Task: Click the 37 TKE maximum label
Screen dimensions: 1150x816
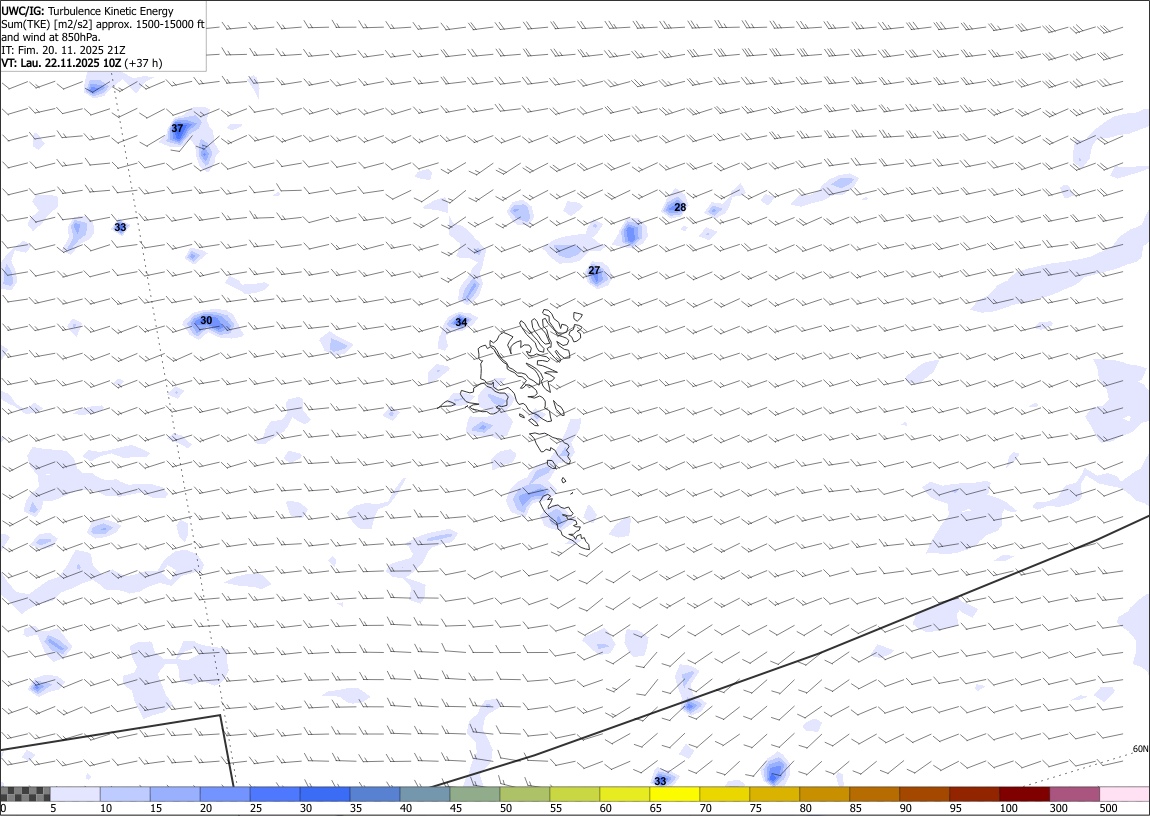Action: (177, 128)
